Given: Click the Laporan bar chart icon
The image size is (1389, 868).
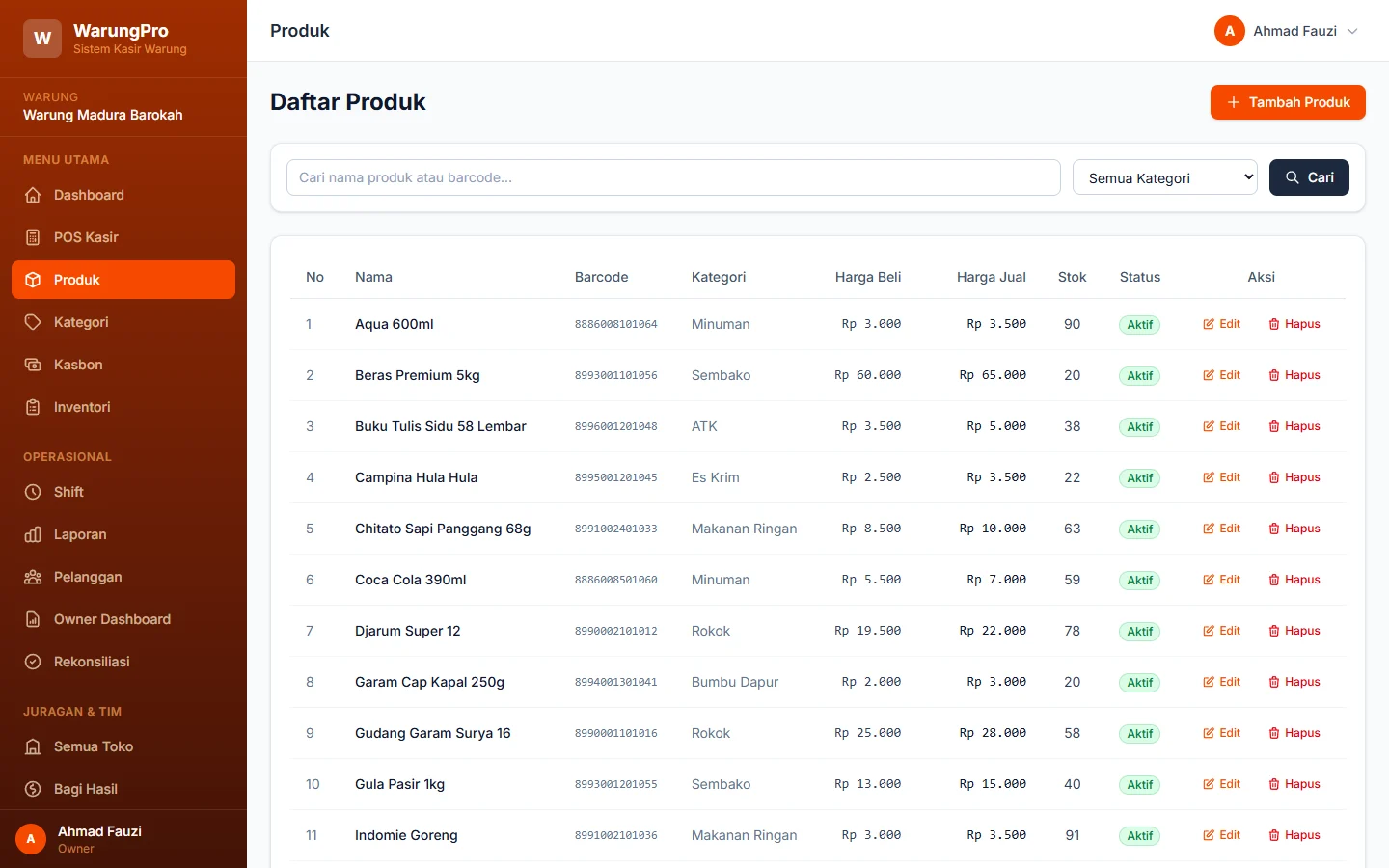Looking at the screenshot, I should pos(33,534).
